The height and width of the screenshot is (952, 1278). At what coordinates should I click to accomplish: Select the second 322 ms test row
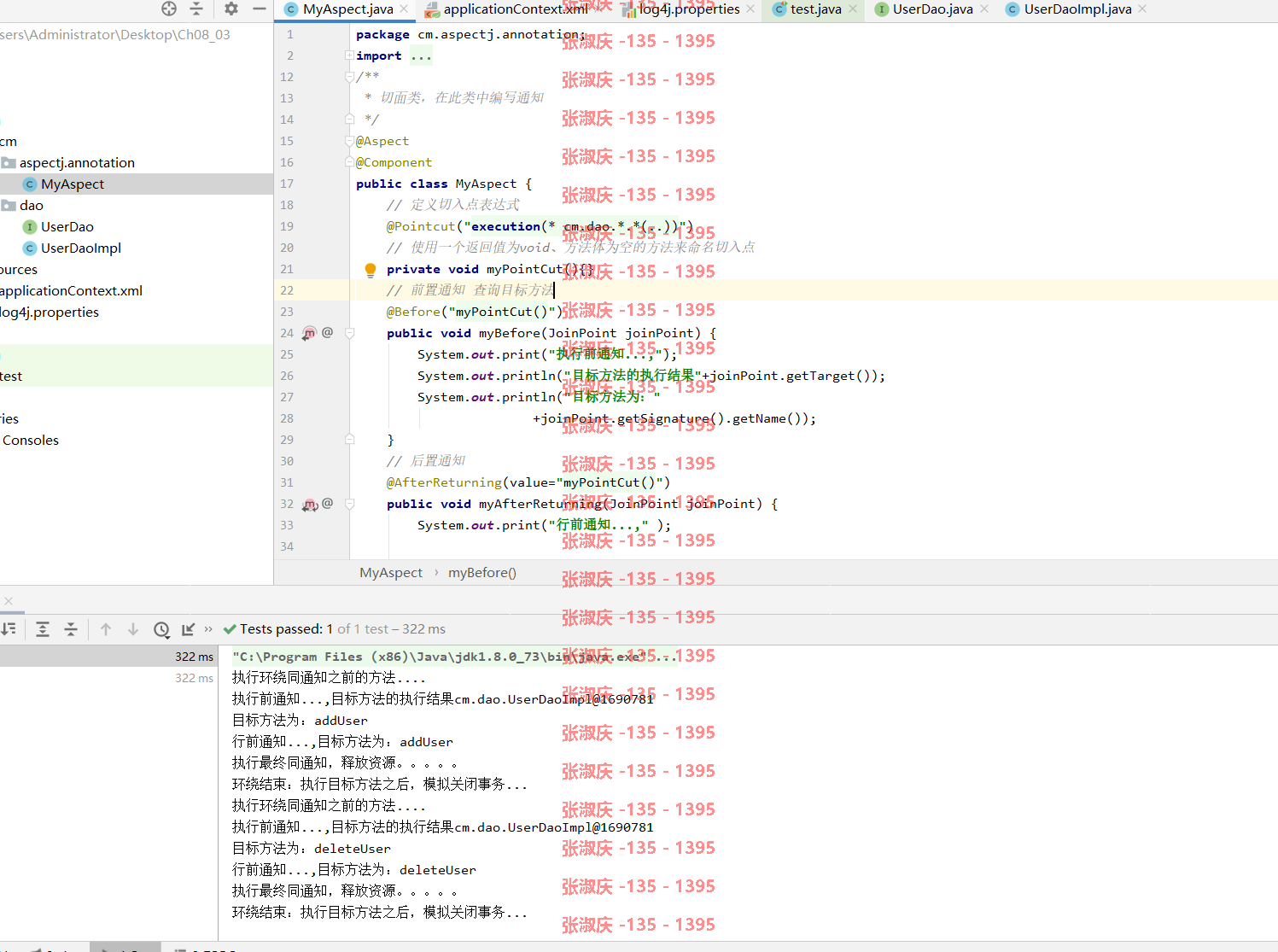click(x=109, y=678)
